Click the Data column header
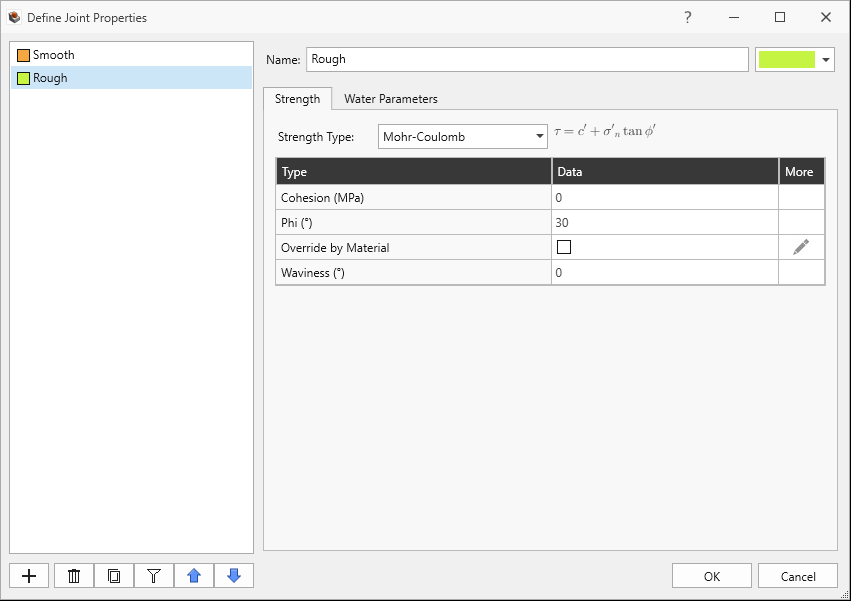The image size is (851, 601). pyautogui.click(x=665, y=172)
